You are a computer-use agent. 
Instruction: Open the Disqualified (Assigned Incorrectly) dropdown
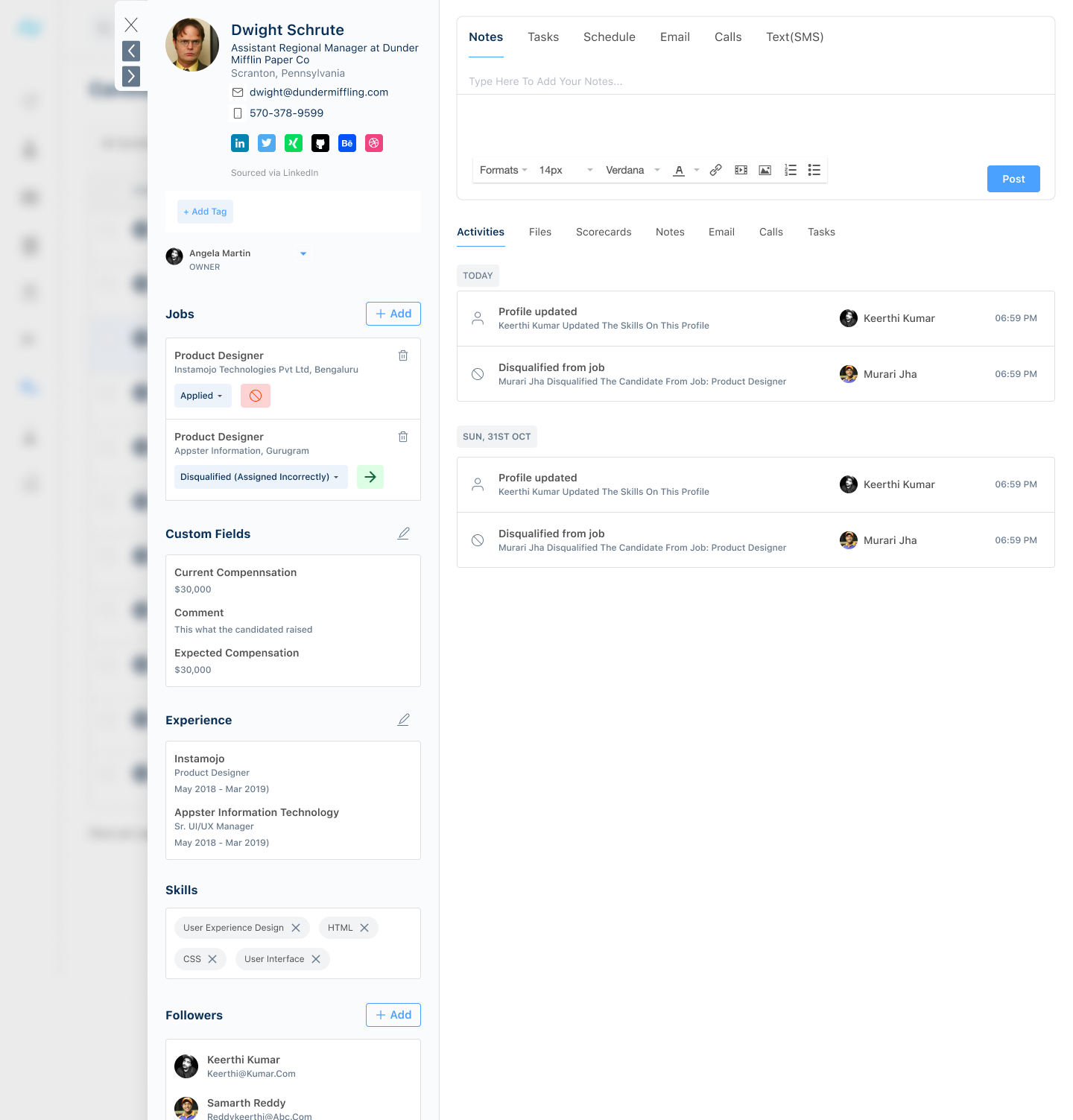click(261, 477)
